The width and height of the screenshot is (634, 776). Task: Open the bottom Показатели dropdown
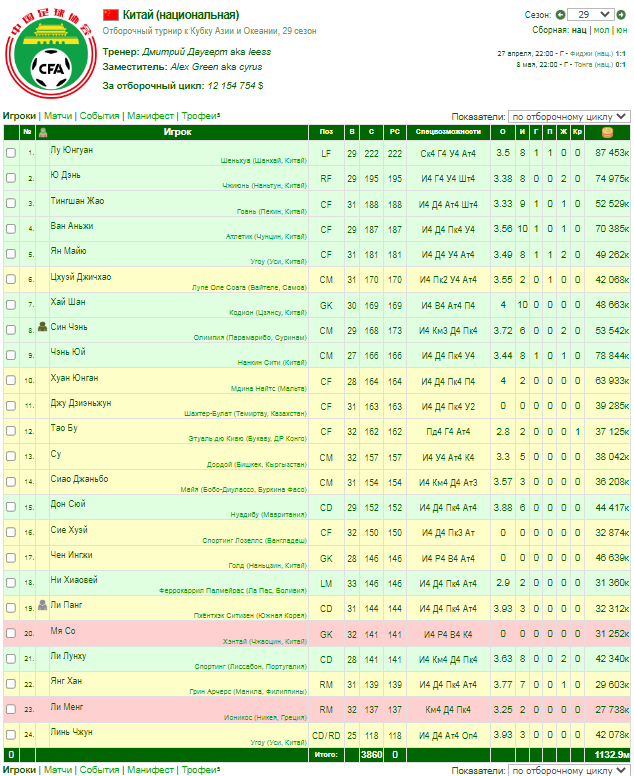(569, 770)
